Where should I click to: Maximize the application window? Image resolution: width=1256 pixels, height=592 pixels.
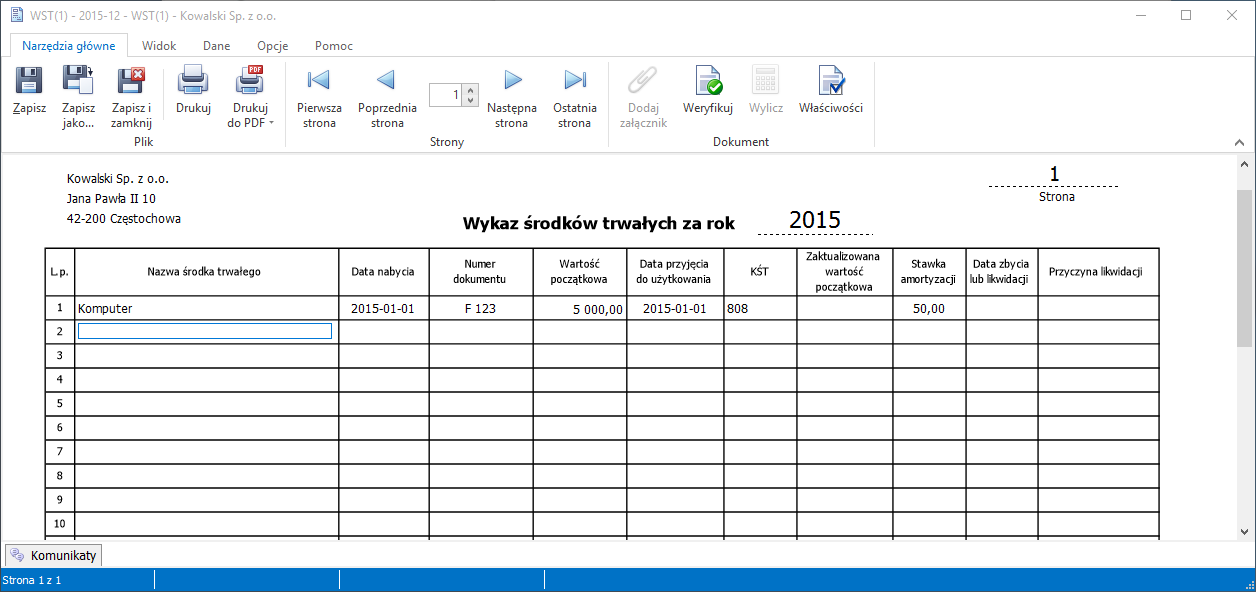click(x=1186, y=15)
